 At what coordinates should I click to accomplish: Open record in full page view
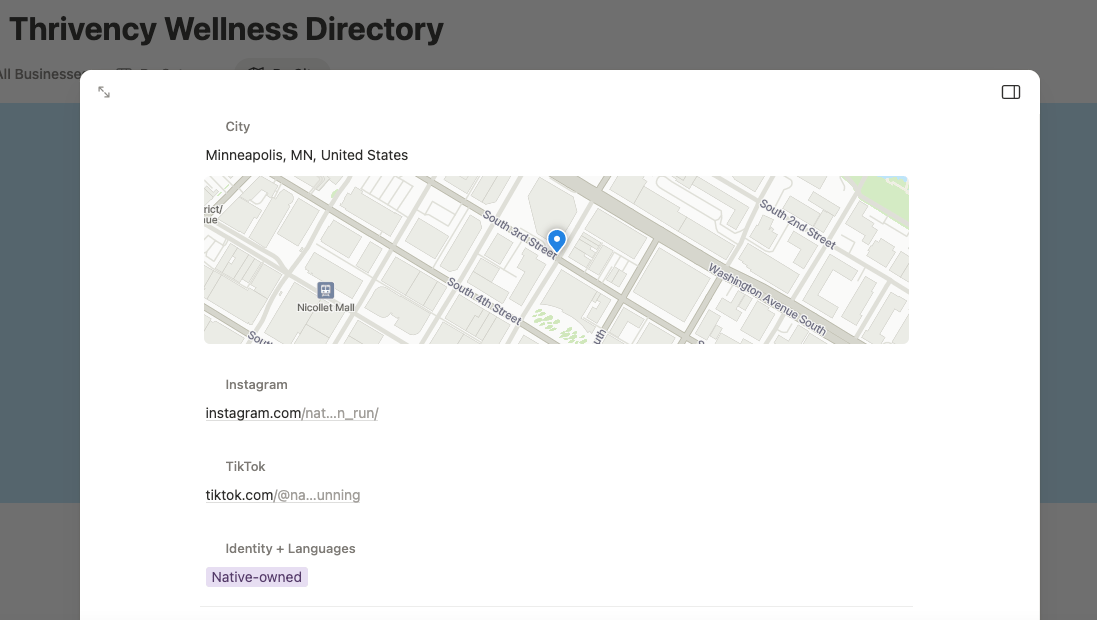point(104,92)
